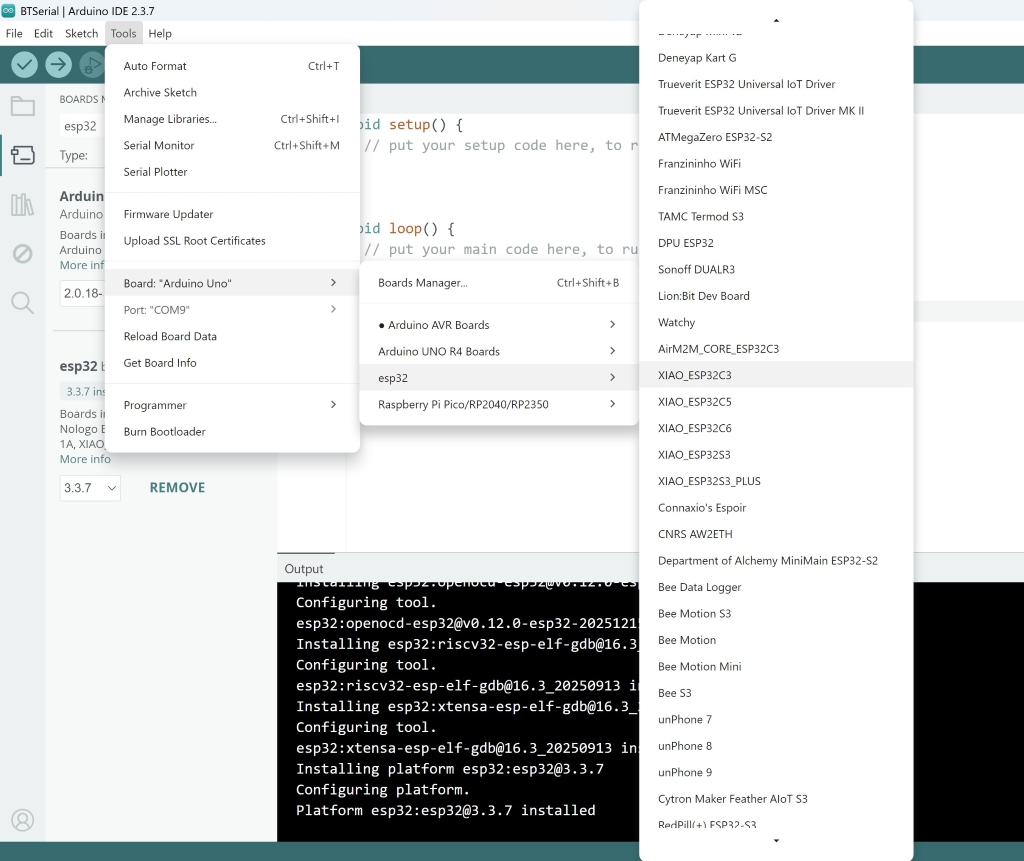Viewport: 1024px width, 861px height.
Task: Open the Library Manager sidebar icon
Action: pos(22,204)
